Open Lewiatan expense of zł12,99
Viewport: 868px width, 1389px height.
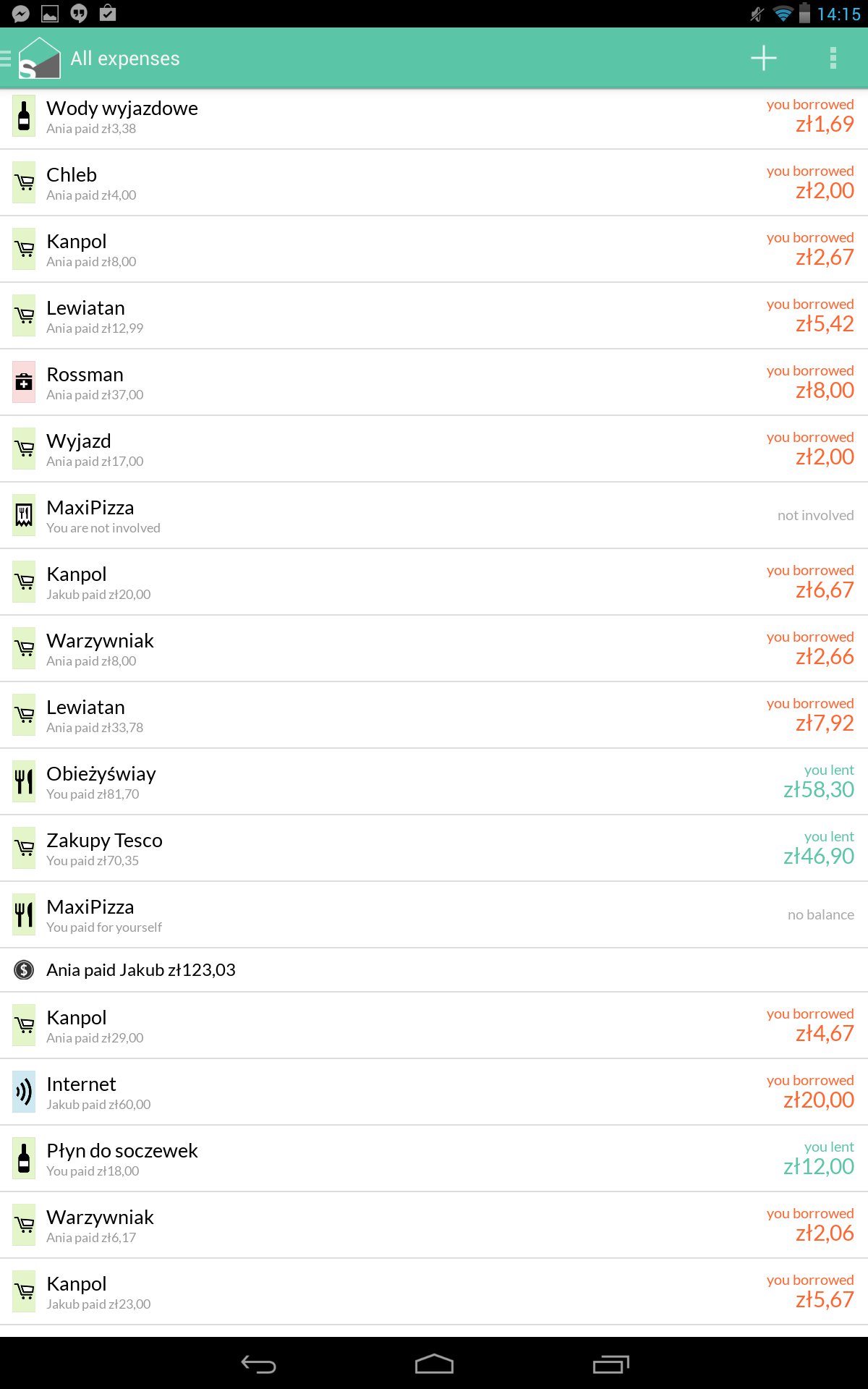(434, 316)
